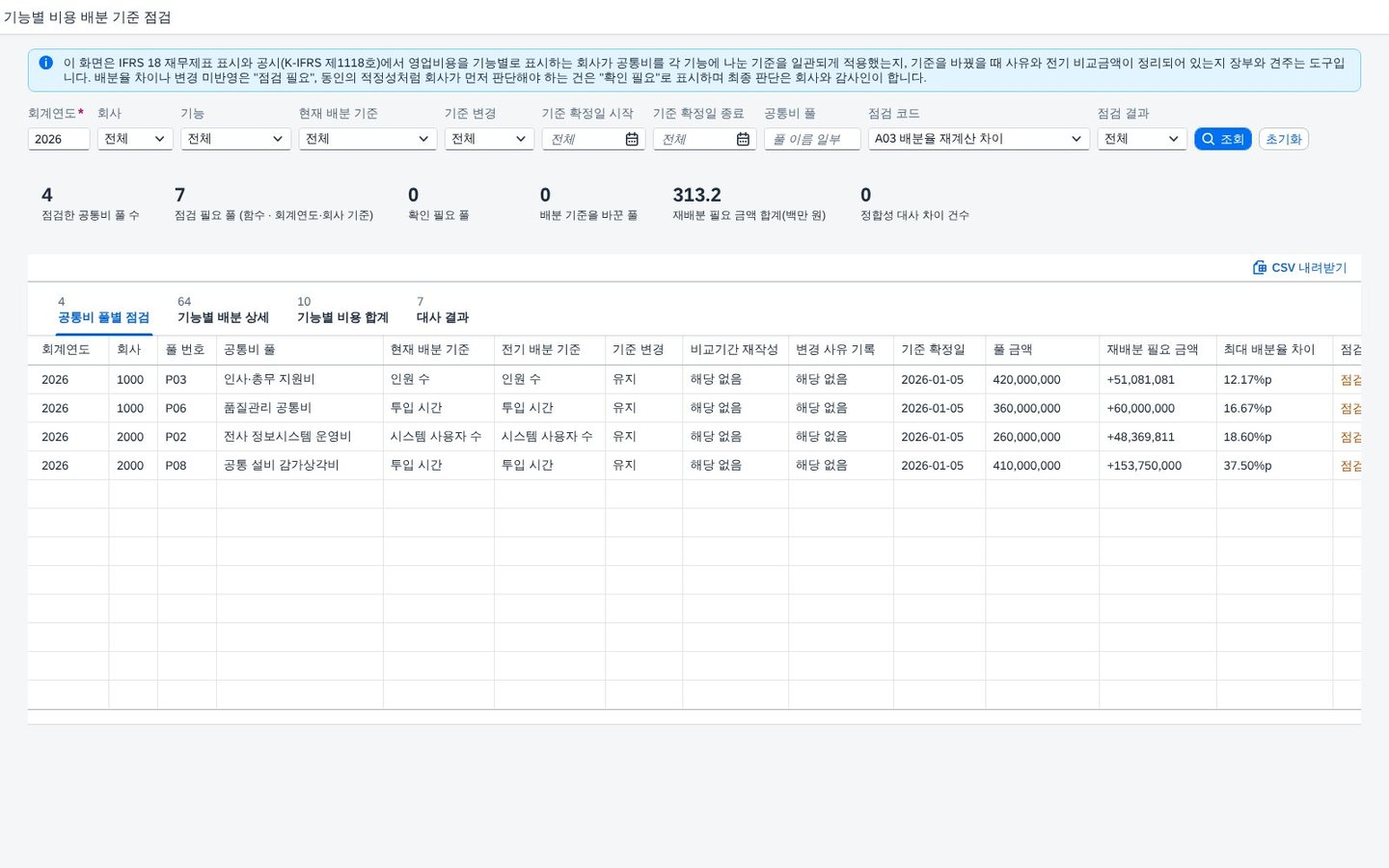Click the CSV 내려받기 export icon
This screenshot has height=868, width=1389.
[1259, 267]
